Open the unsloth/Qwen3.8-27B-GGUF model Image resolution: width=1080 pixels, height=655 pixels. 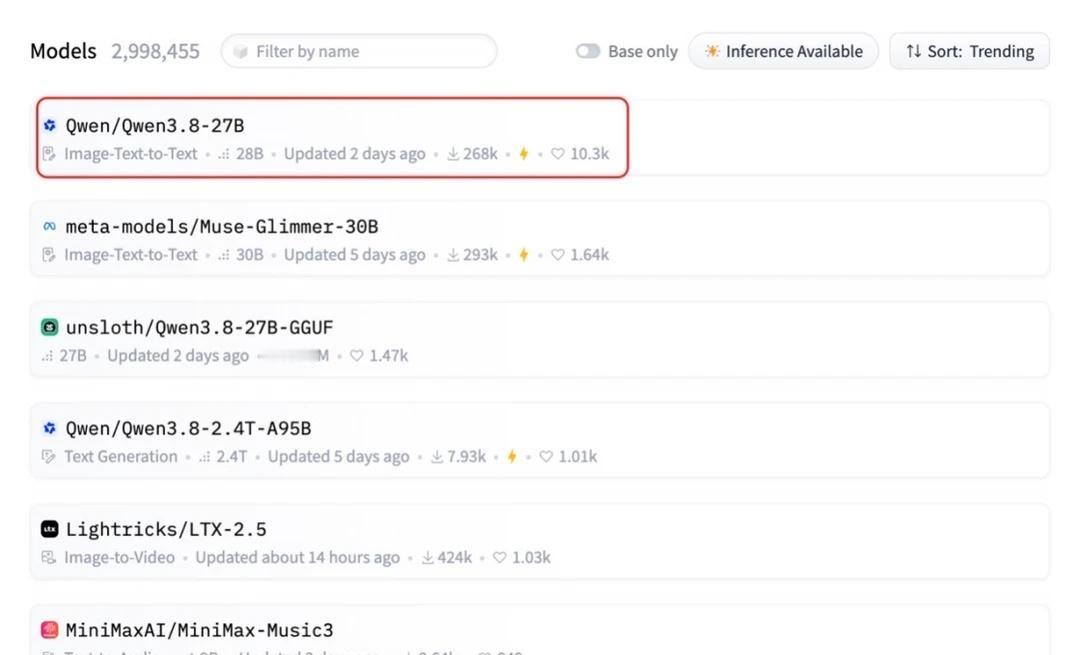click(199, 327)
